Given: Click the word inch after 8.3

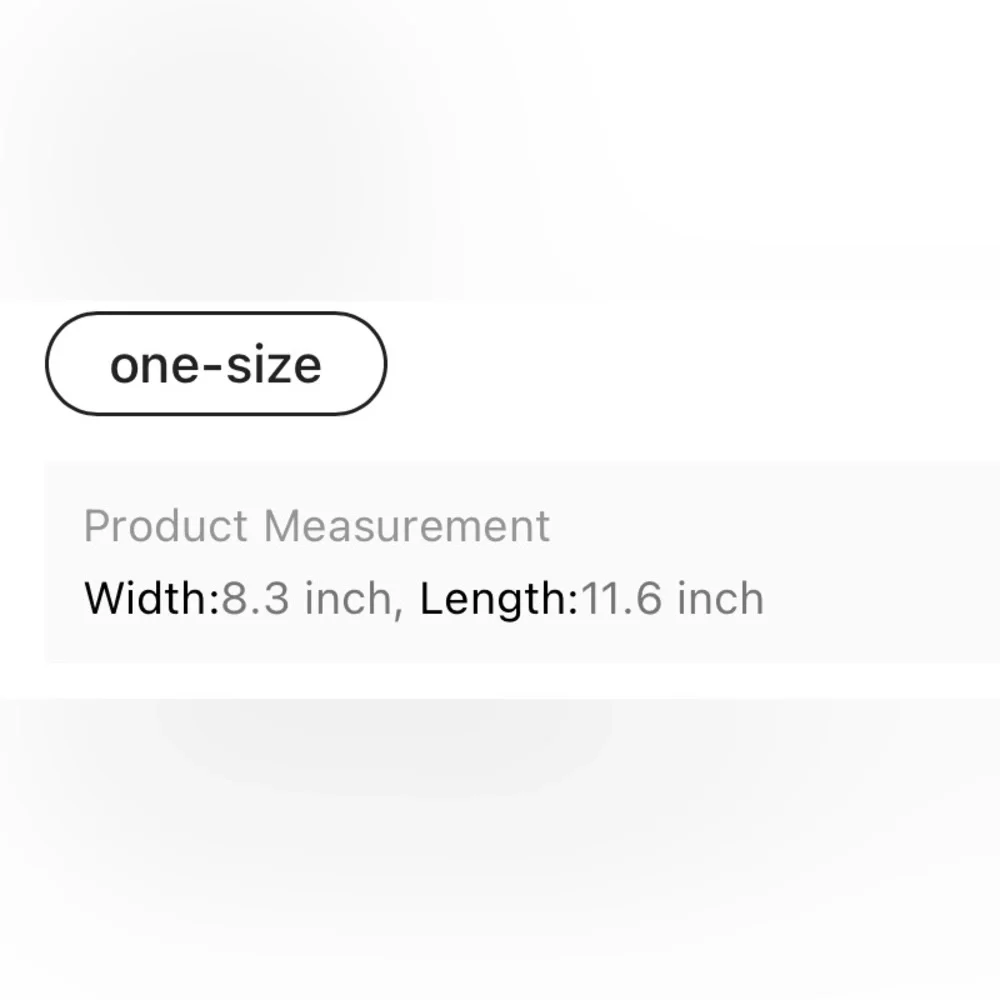Looking at the screenshot, I should pos(348,598).
